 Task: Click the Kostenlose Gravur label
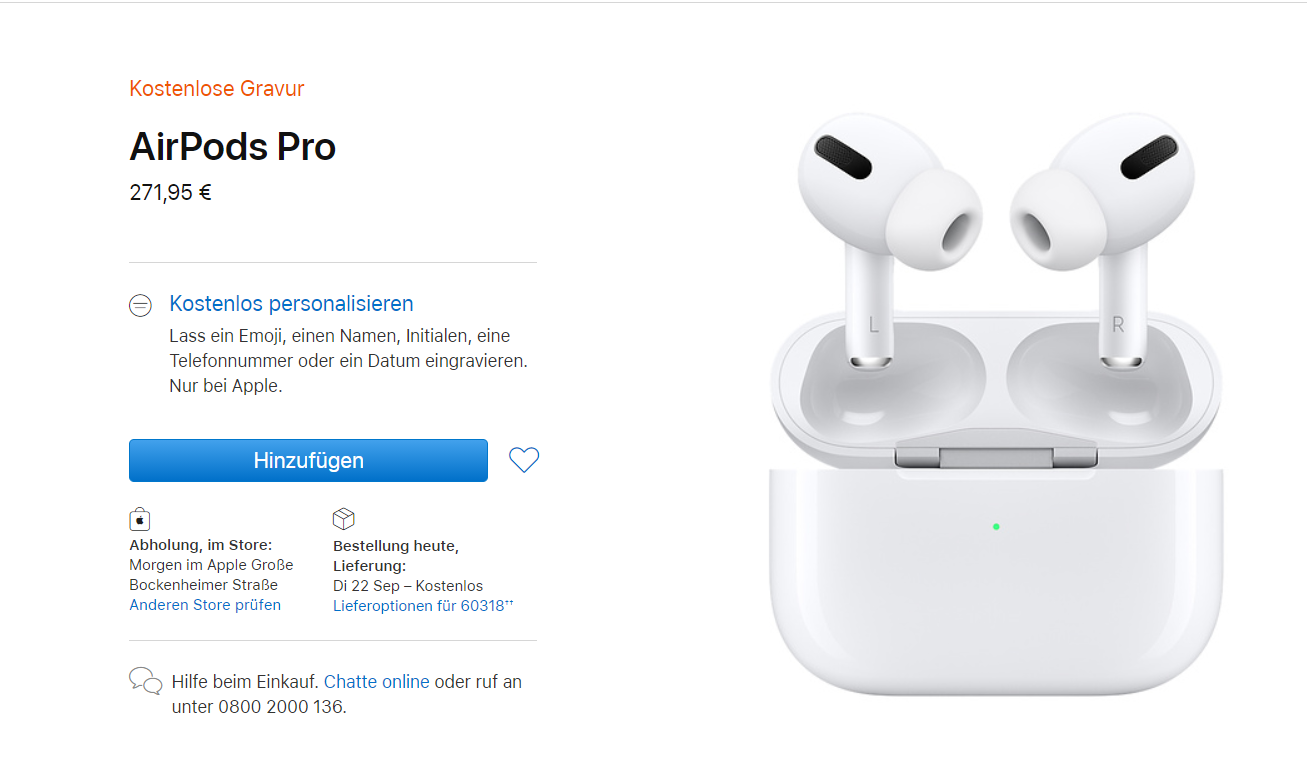pyautogui.click(x=217, y=88)
